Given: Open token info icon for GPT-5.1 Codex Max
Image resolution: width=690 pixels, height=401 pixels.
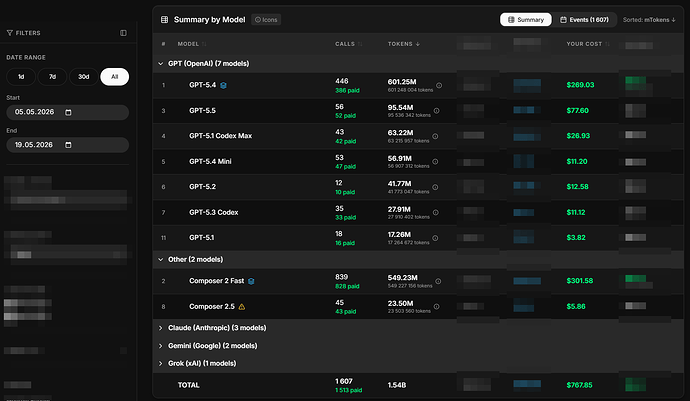Looking at the screenshot, I should pos(435,136).
